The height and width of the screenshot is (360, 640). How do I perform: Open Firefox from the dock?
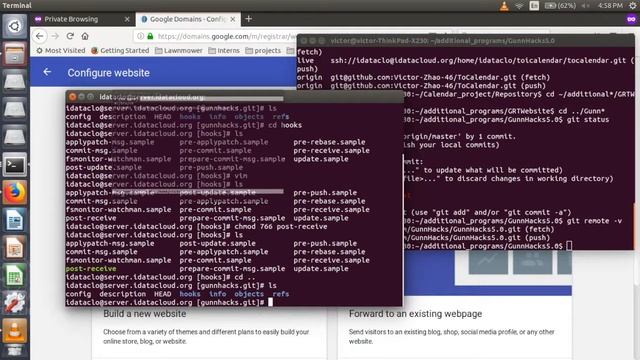(x=15, y=193)
